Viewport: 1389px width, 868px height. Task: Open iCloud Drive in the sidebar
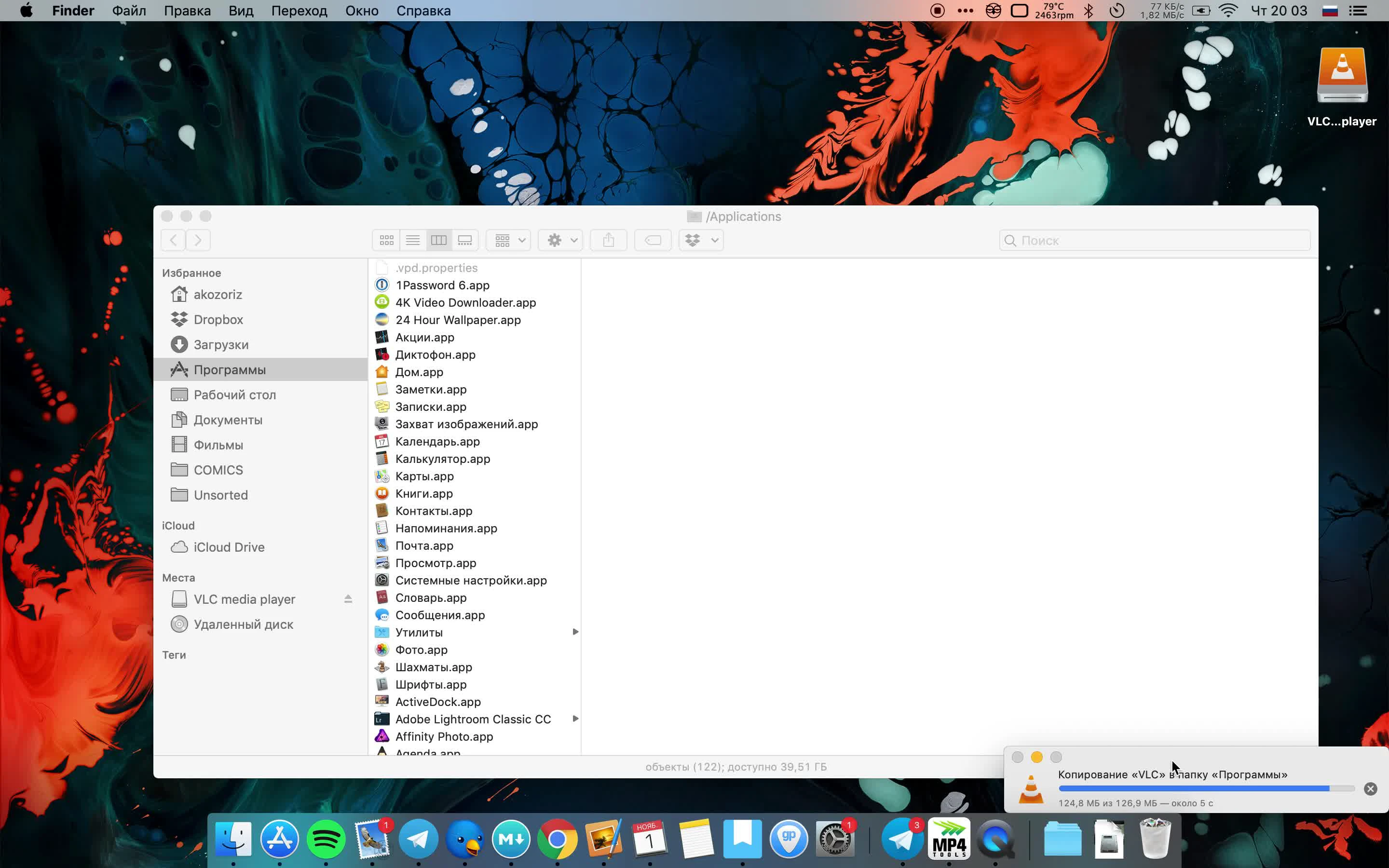(260, 547)
